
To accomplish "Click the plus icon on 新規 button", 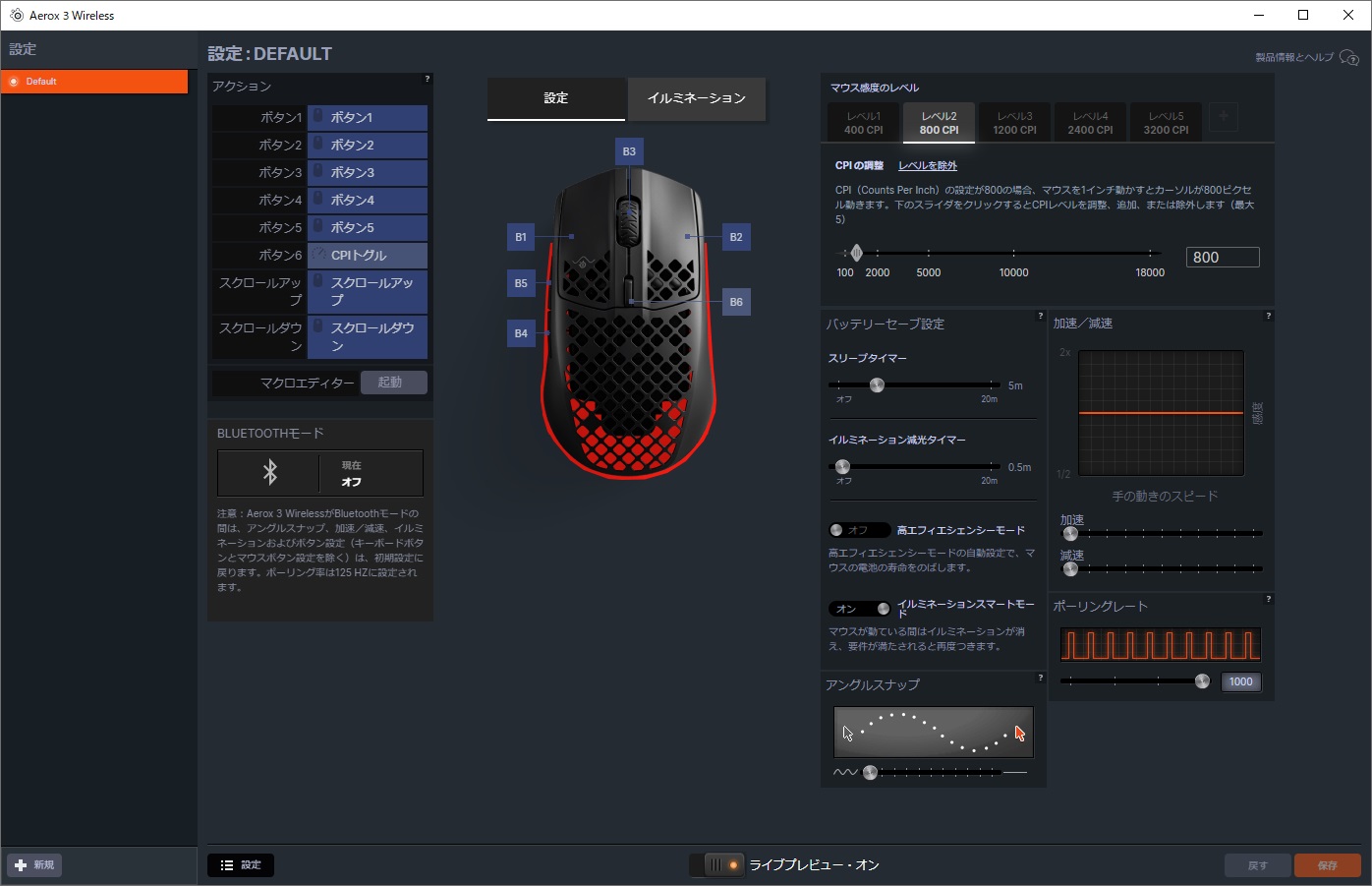I will 21,865.
